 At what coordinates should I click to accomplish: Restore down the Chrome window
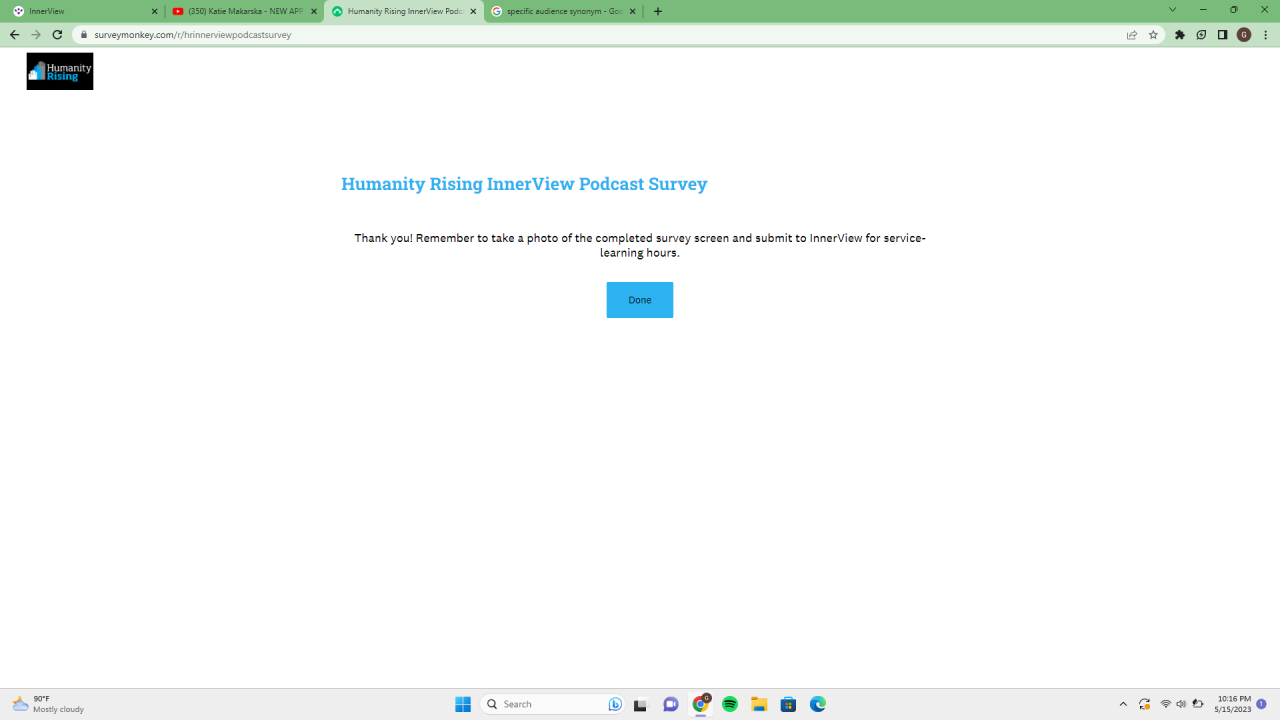tap(1234, 10)
